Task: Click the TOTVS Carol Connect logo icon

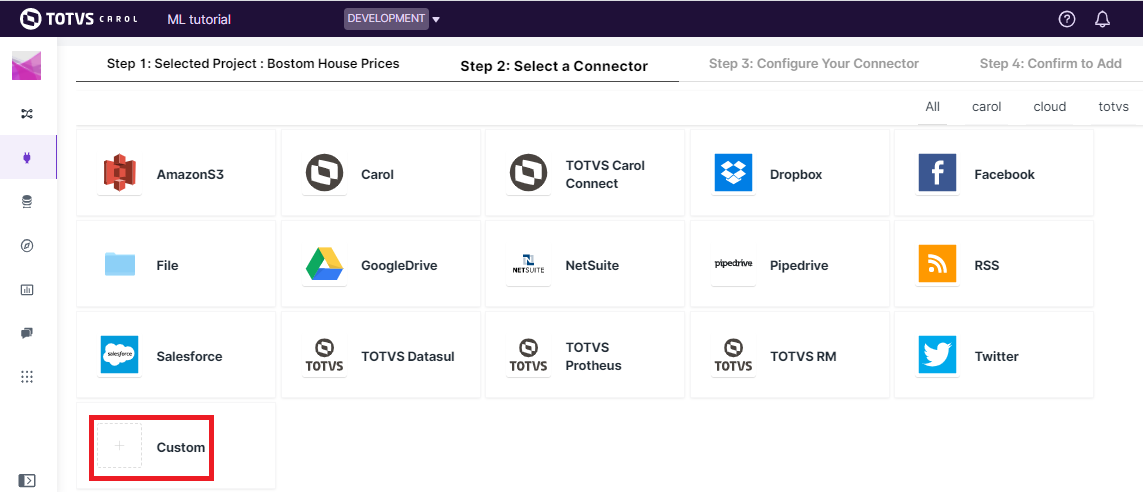Action: [x=528, y=174]
